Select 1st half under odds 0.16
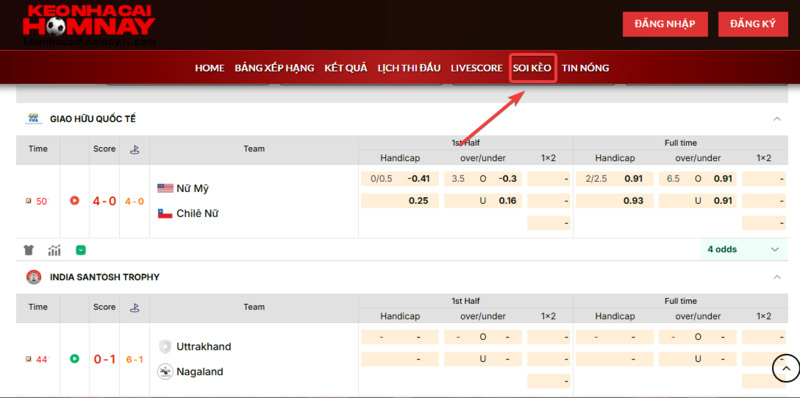 point(508,201)
